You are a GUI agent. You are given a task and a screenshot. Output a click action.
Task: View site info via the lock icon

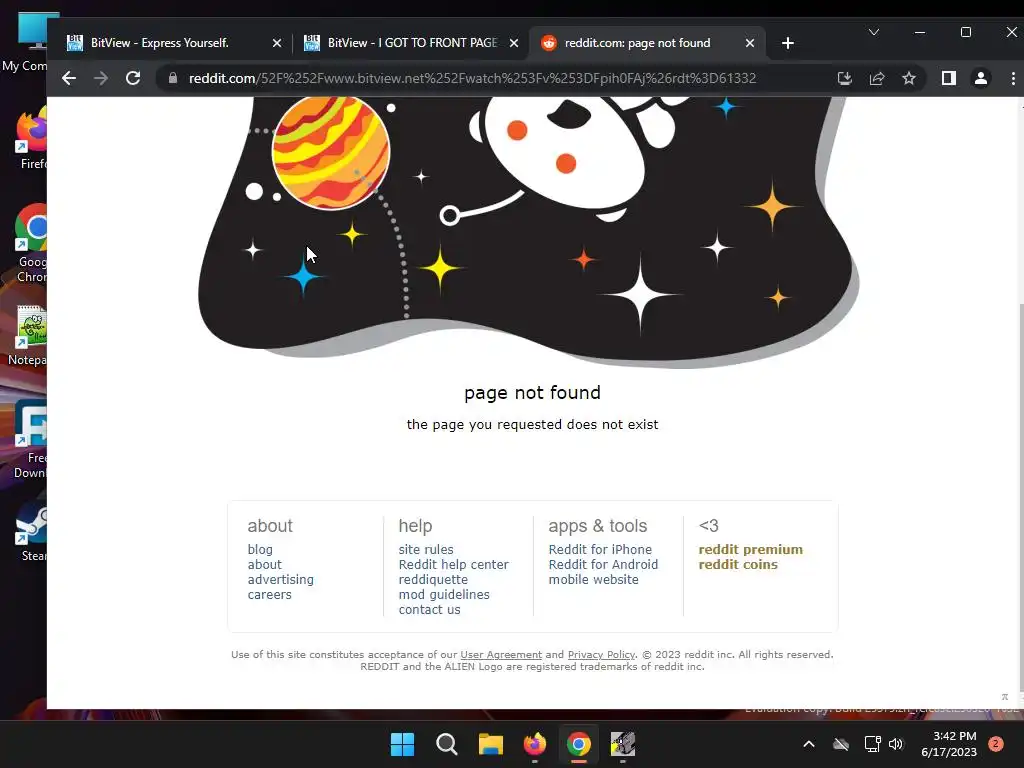click(x=172, y=78)
